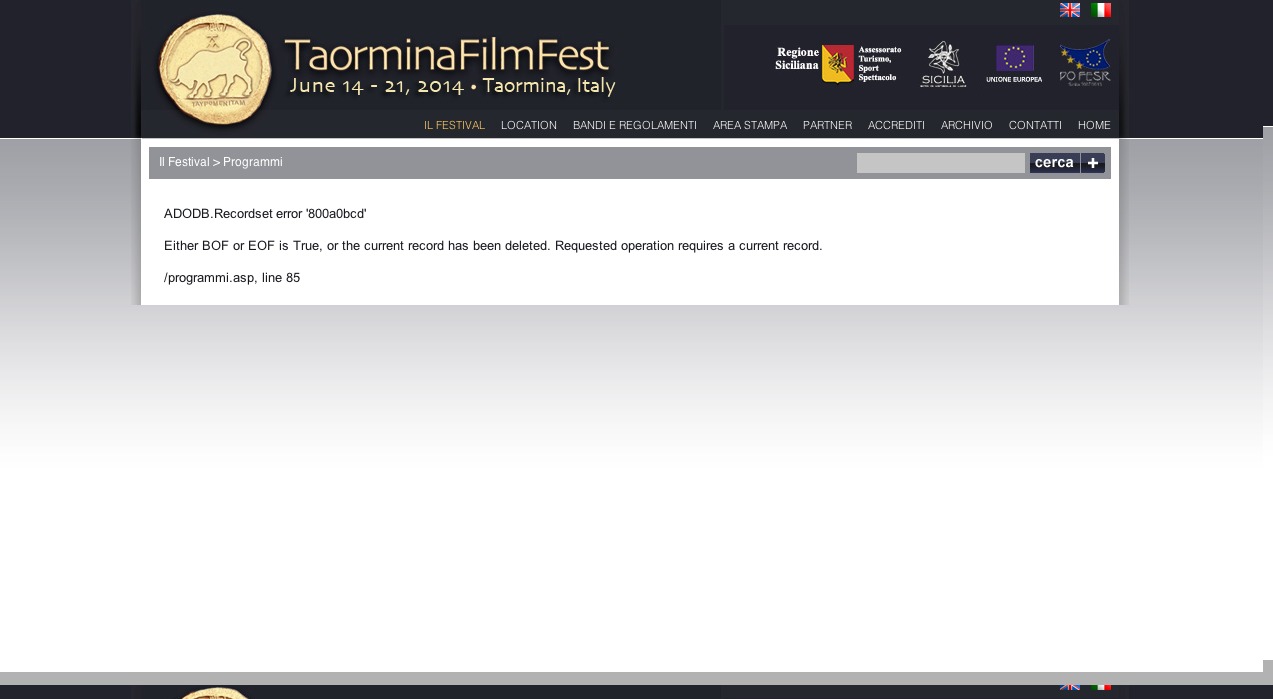Open the IL FESTIVAL menu item
1273x699 pixels.
point(454,125)
